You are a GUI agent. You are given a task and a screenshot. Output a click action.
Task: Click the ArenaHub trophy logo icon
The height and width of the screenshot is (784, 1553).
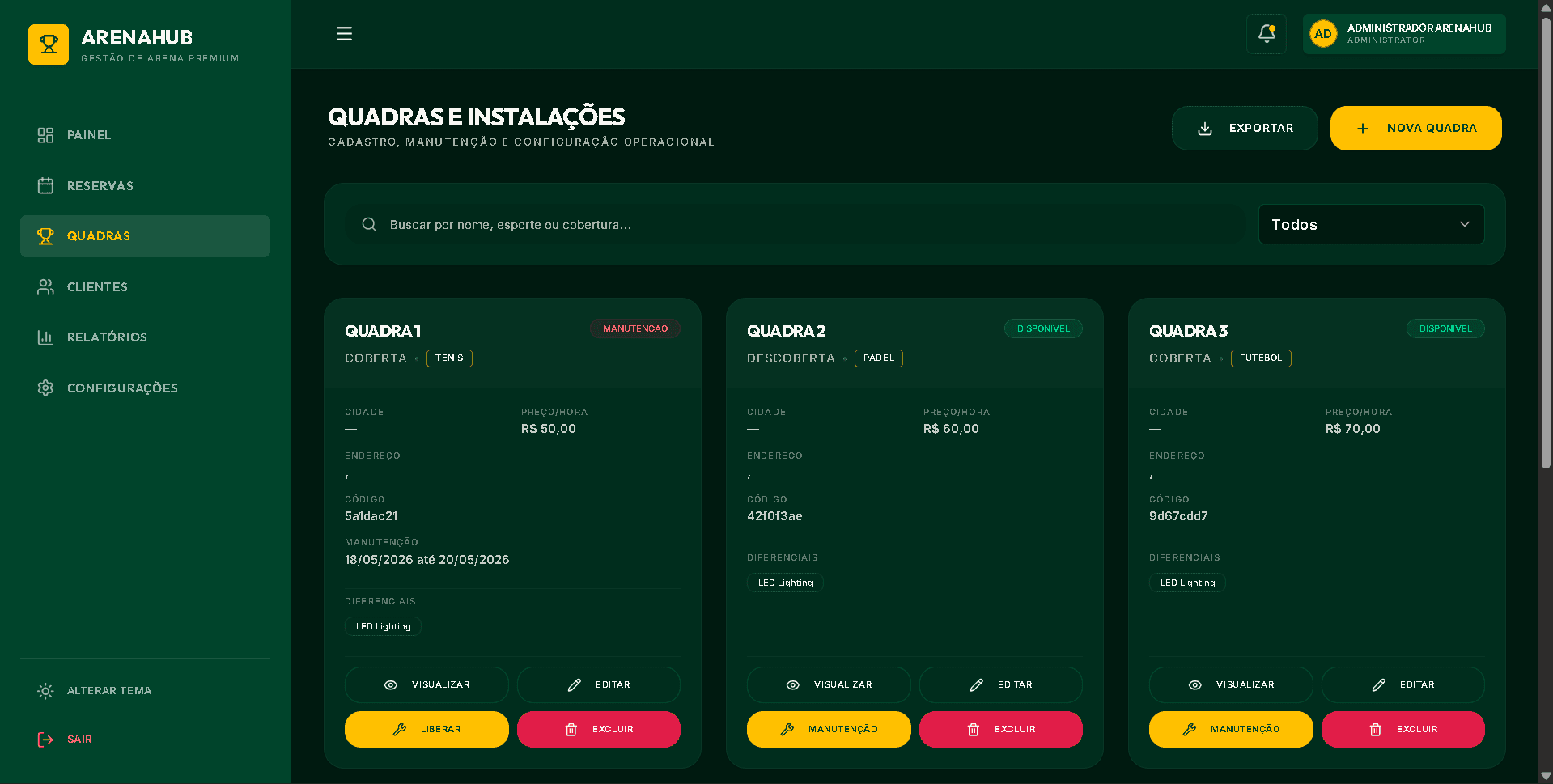coord(49,44)
